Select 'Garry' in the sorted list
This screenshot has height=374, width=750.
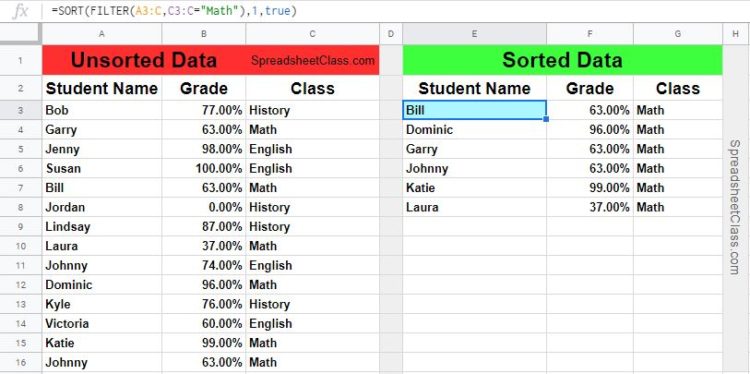click(474, 149)
